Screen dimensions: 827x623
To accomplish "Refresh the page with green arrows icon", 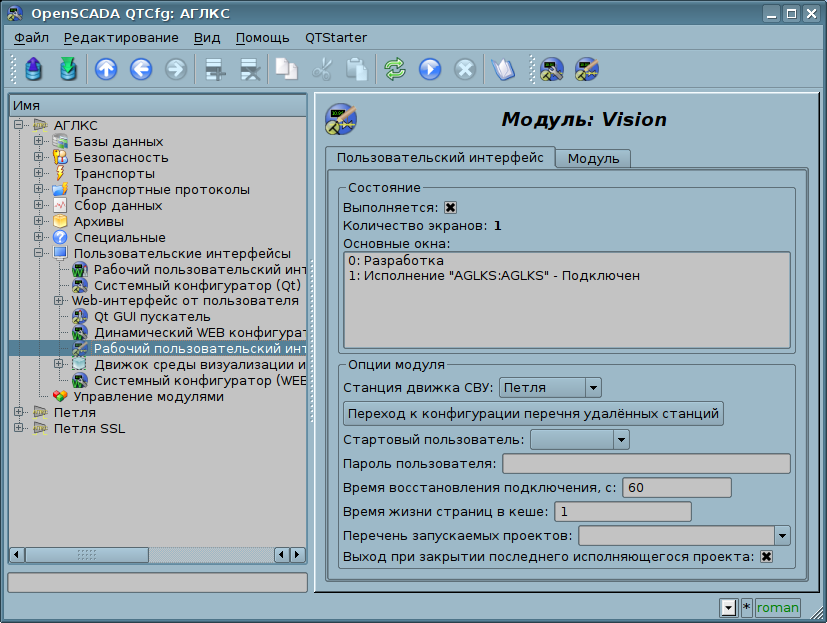I will pyautogui.click(x=396, y=69).
